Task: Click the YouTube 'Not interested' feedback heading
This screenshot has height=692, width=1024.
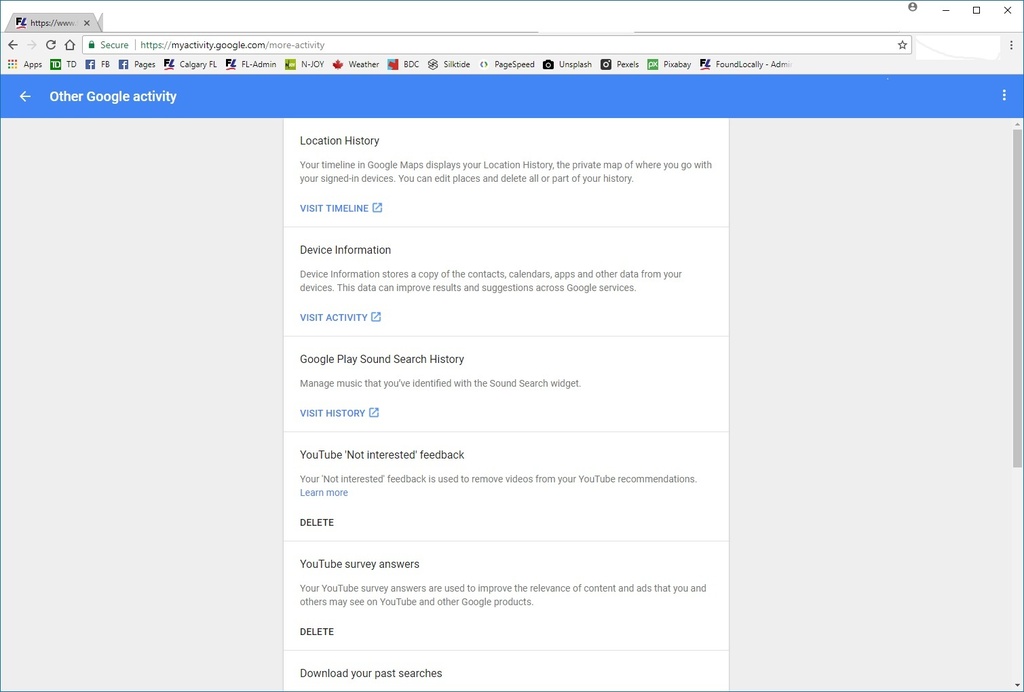Action: click(x=382, y=455)
